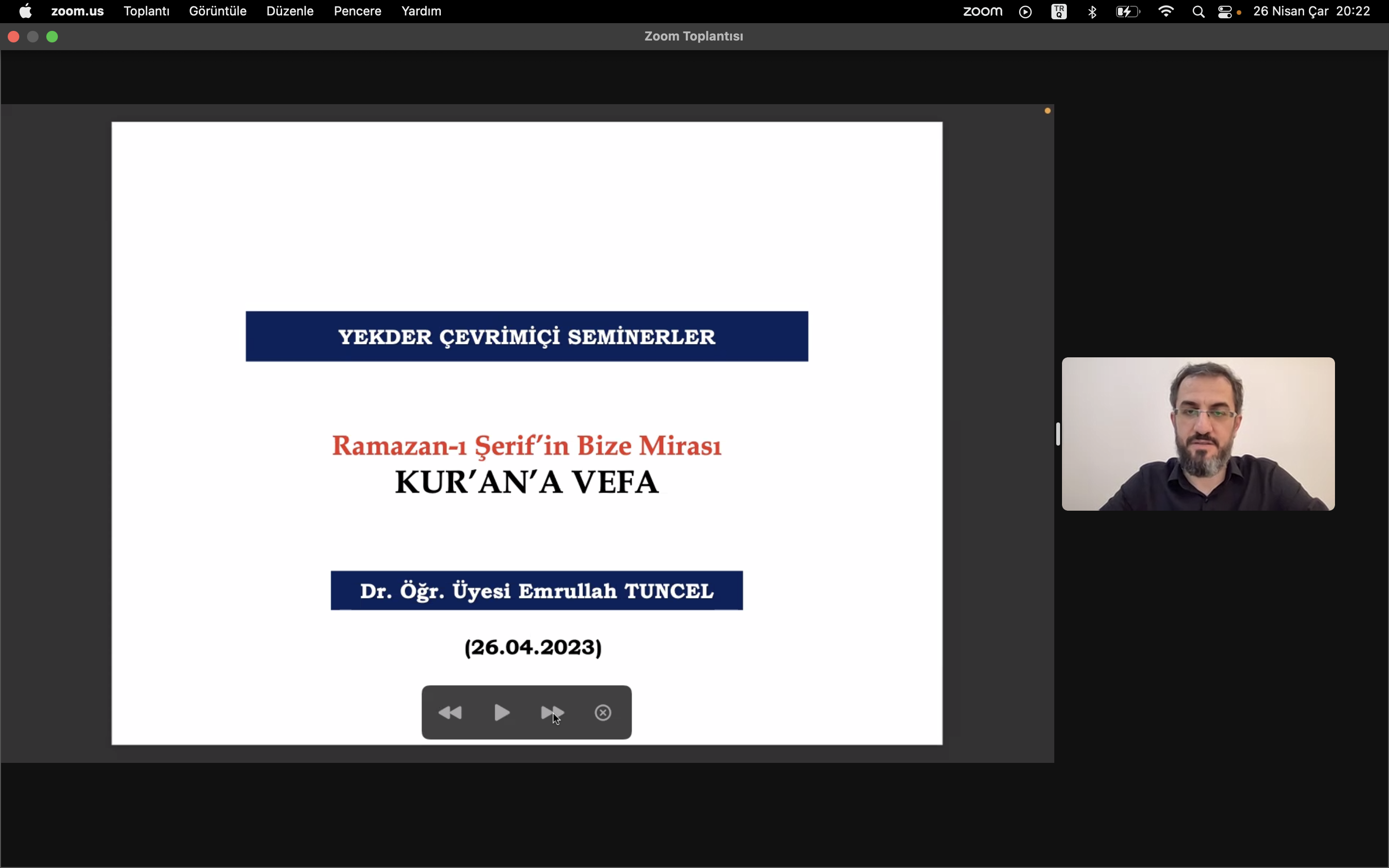Close the playback control overlay

(x=603, y=713)
